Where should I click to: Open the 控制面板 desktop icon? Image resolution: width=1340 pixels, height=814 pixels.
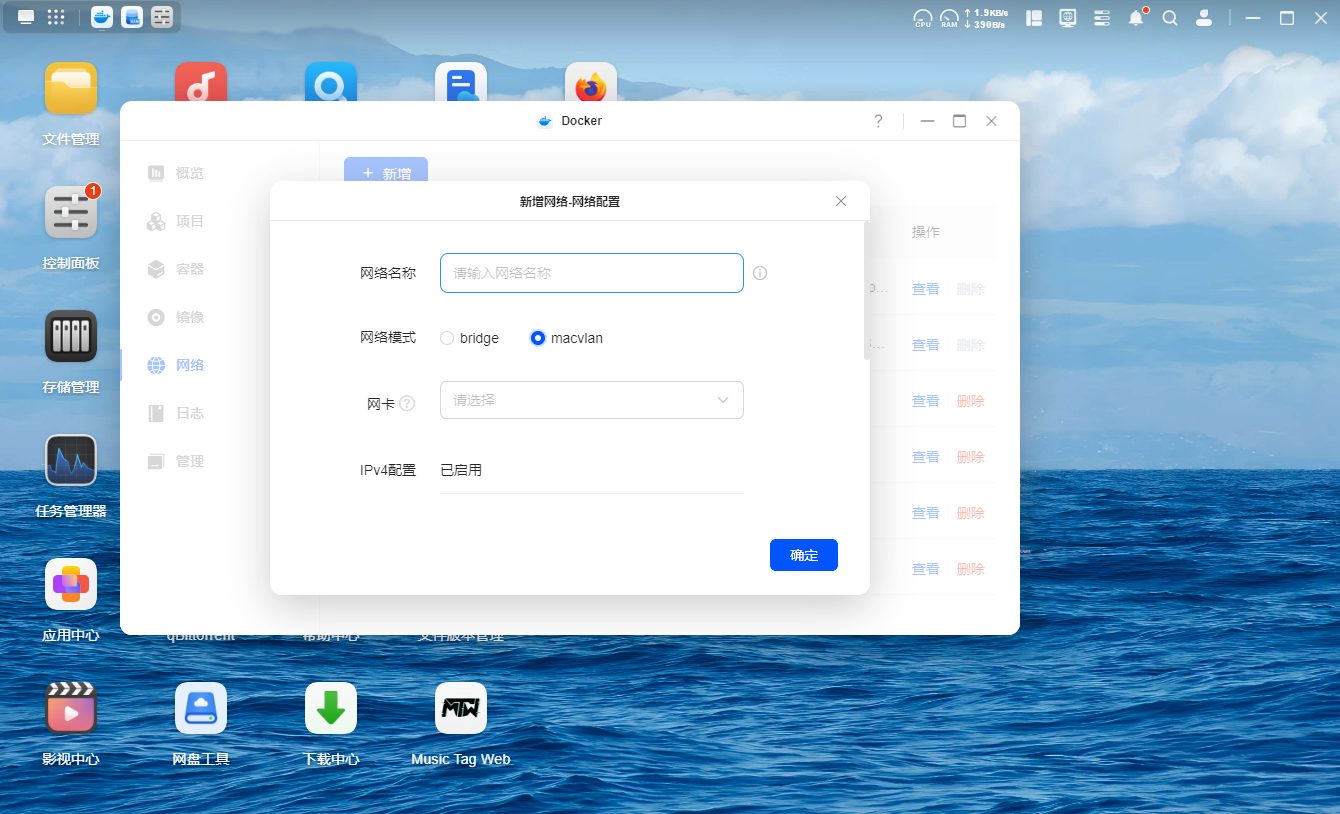pyautogui.click(x=71, y=213)
